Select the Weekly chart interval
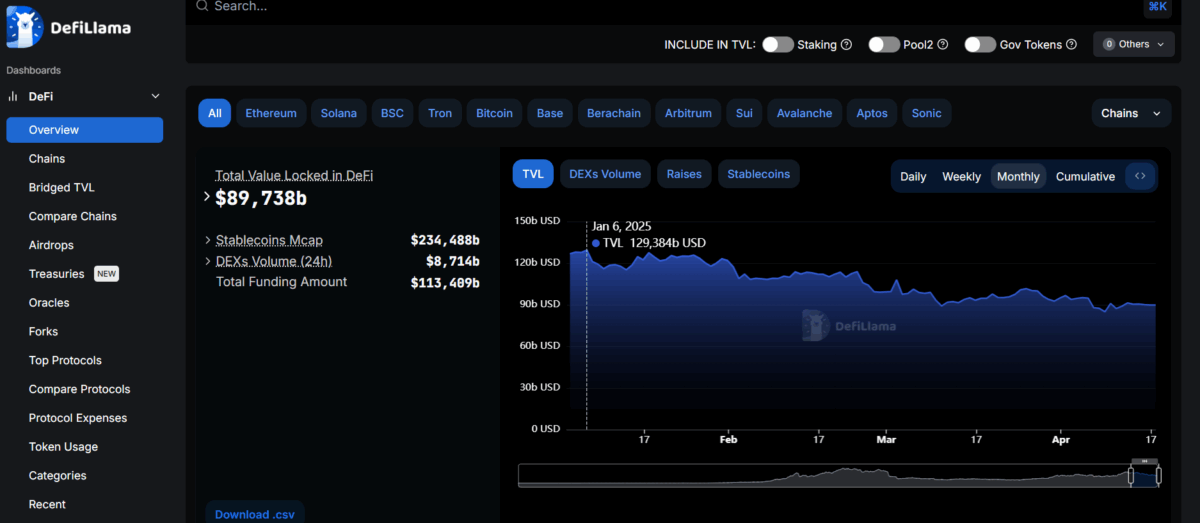 point(961,177)
